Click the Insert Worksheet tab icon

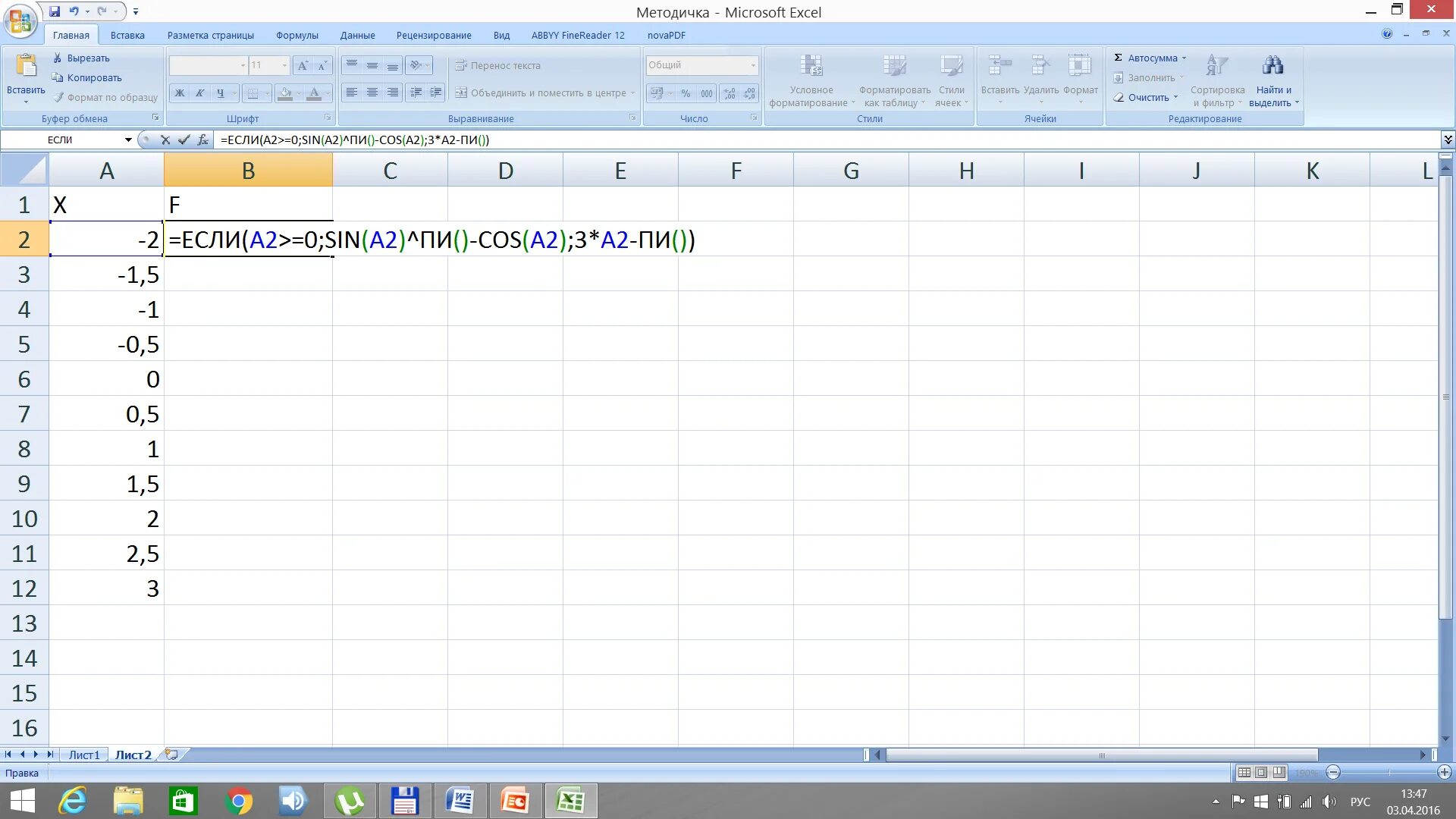click(172, 755)
